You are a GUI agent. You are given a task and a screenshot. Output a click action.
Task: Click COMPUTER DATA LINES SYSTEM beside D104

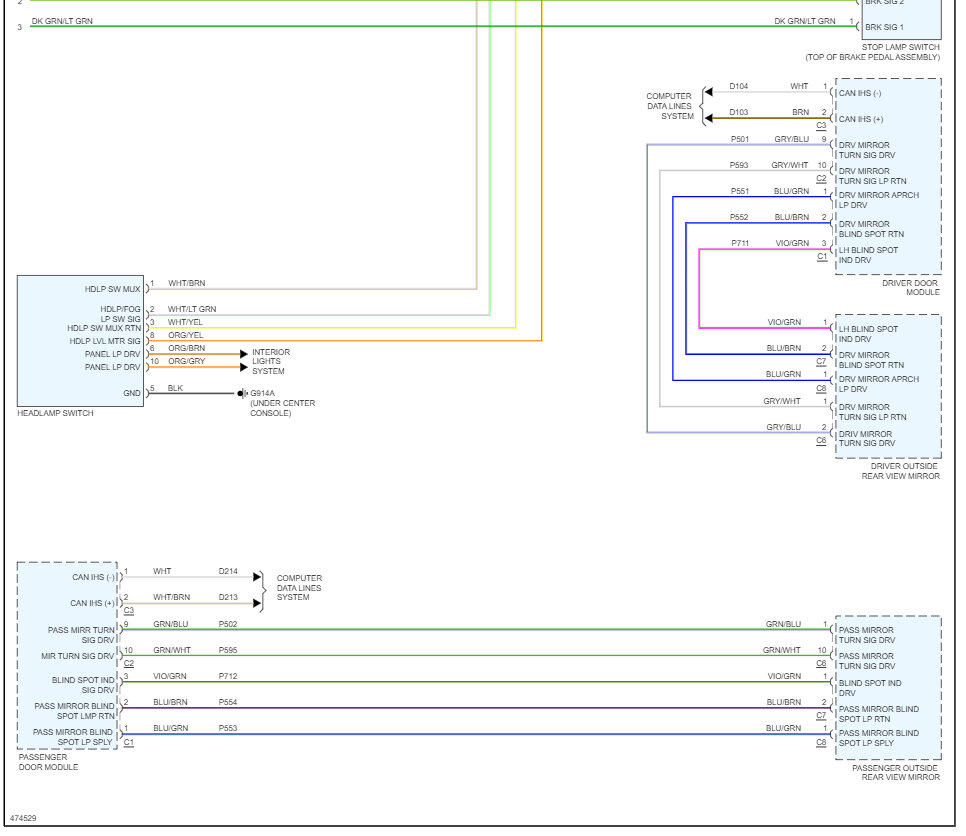[670, 106]
